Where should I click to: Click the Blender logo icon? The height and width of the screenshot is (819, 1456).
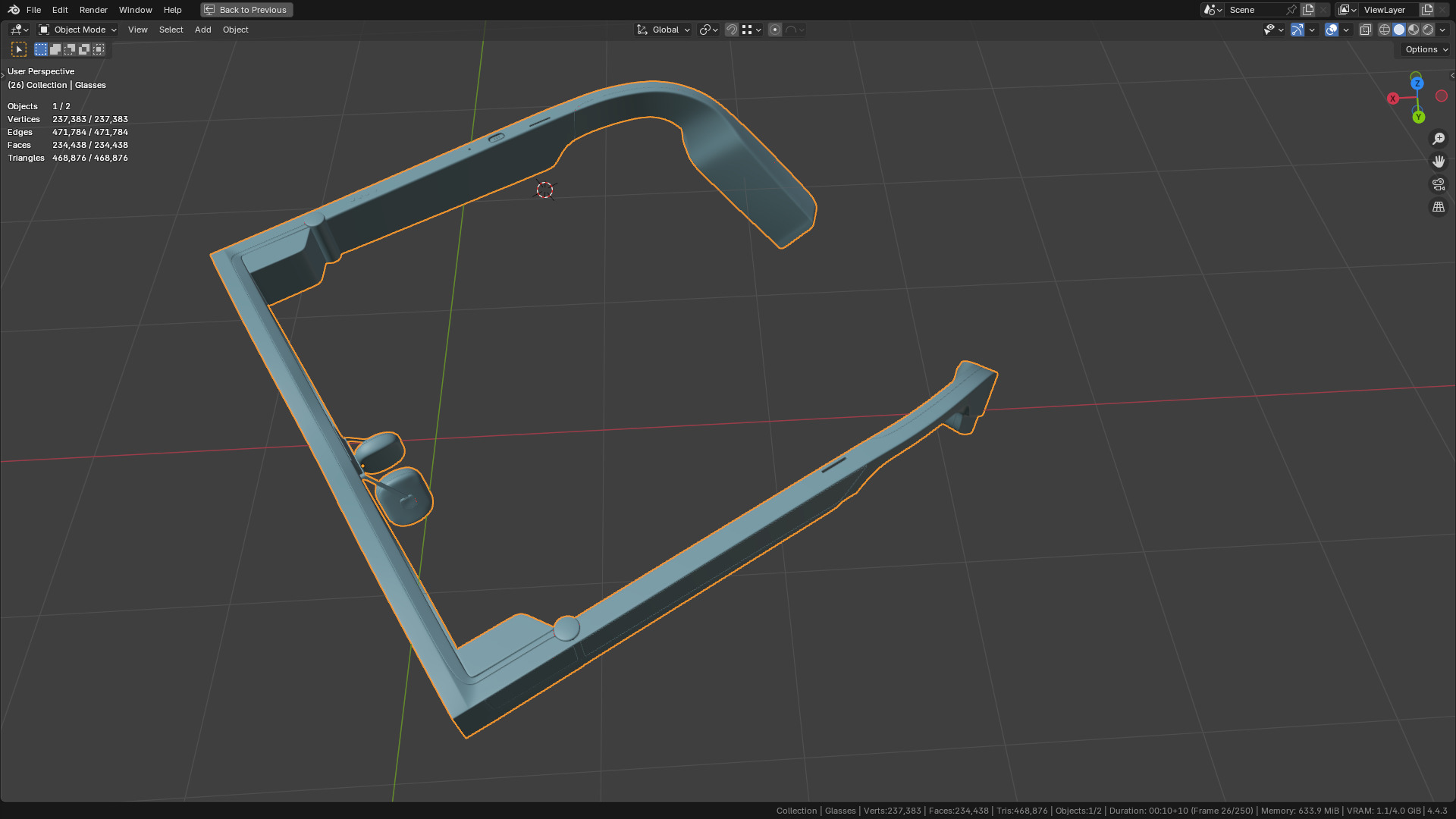14,10
